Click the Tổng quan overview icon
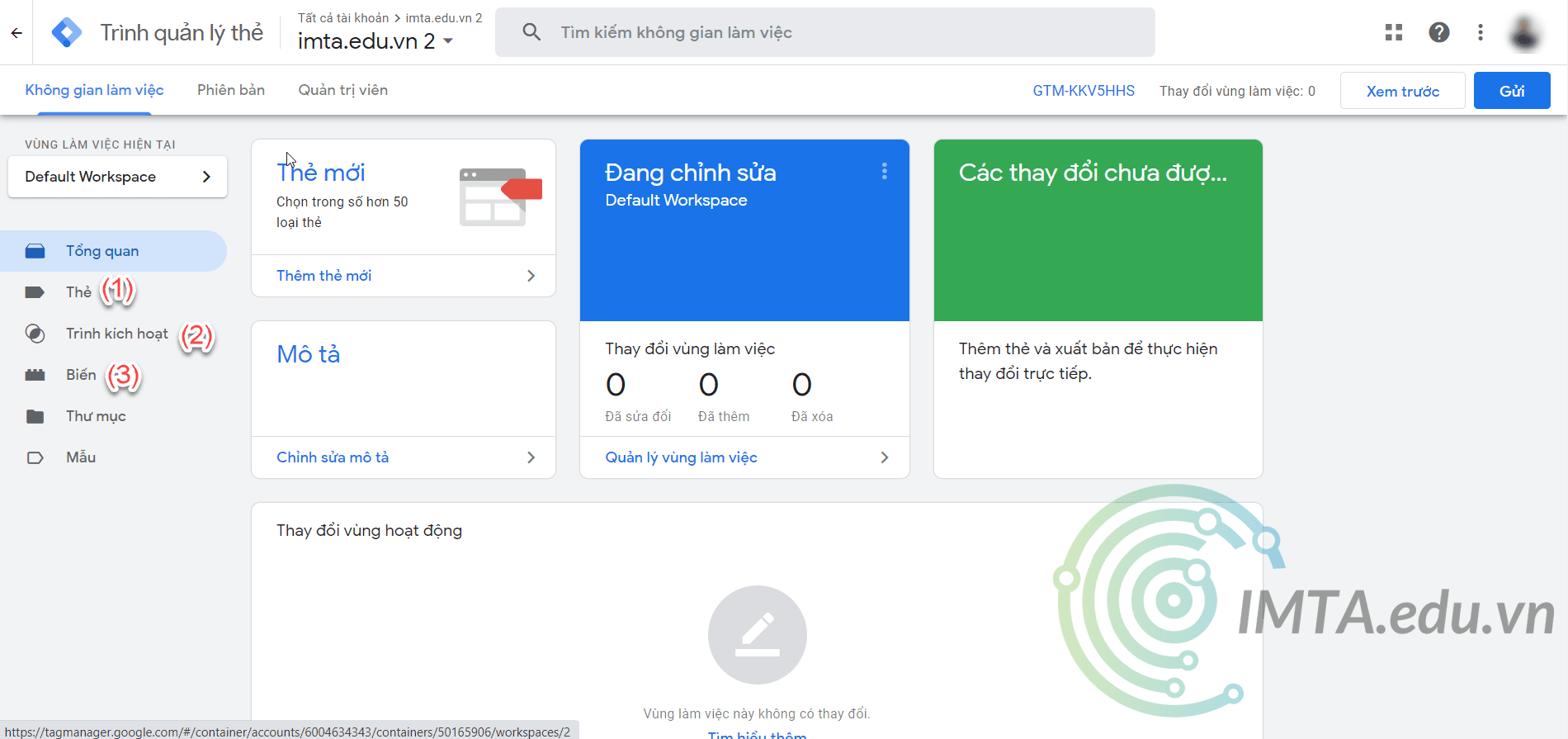The height and width of the screenshot is (739, 1568). 35,251
